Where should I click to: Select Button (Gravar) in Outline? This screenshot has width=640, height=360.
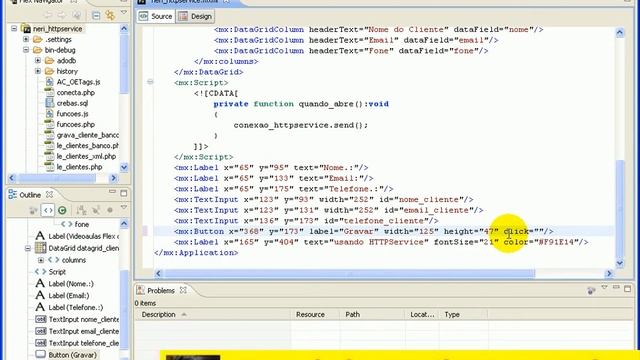[73, 355]
